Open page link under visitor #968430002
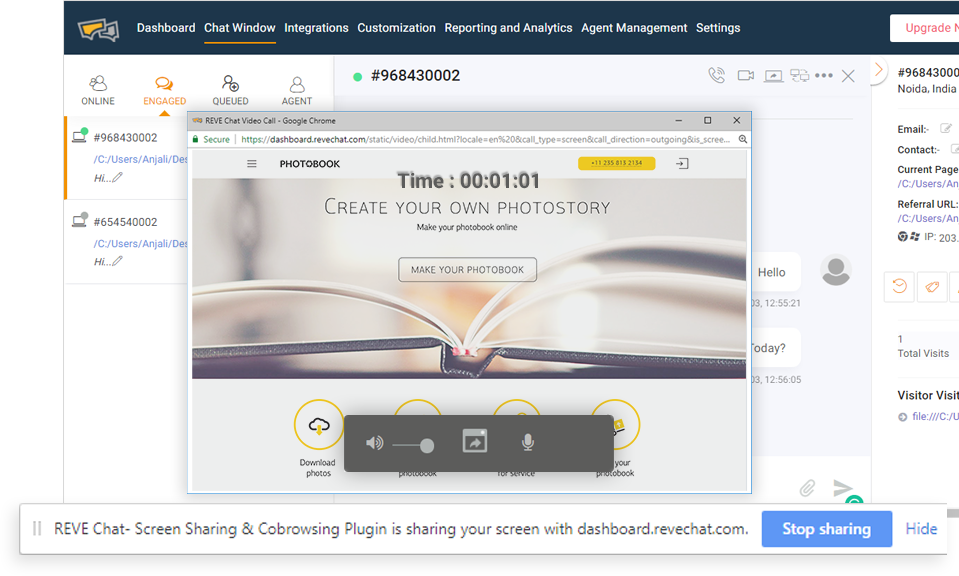 (140, 159)
